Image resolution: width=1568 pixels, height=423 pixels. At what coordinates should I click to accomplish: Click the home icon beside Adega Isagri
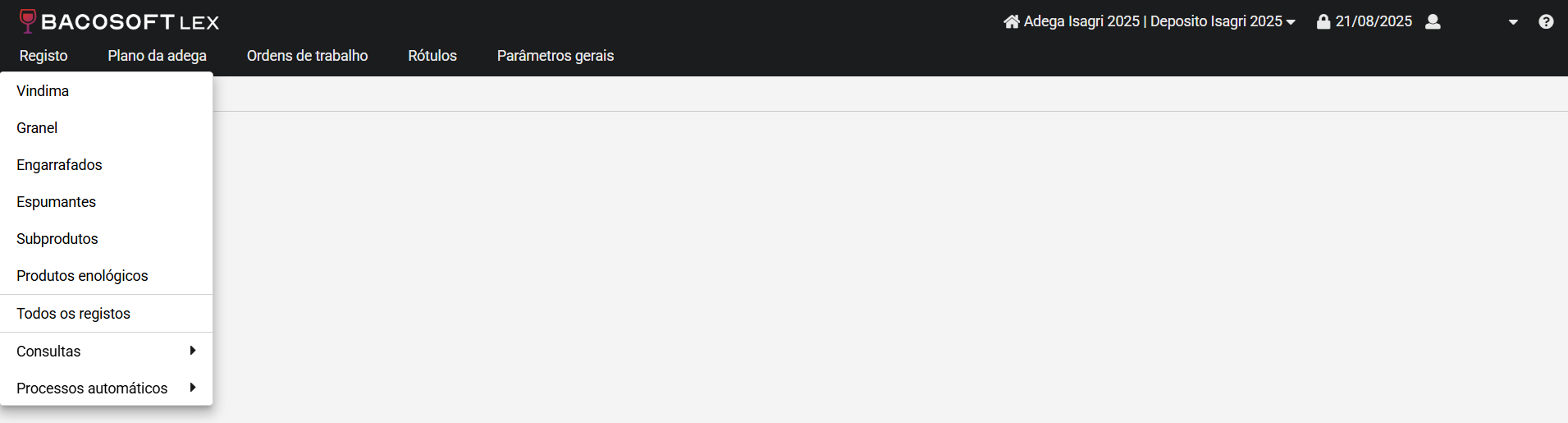(1012, 21)
